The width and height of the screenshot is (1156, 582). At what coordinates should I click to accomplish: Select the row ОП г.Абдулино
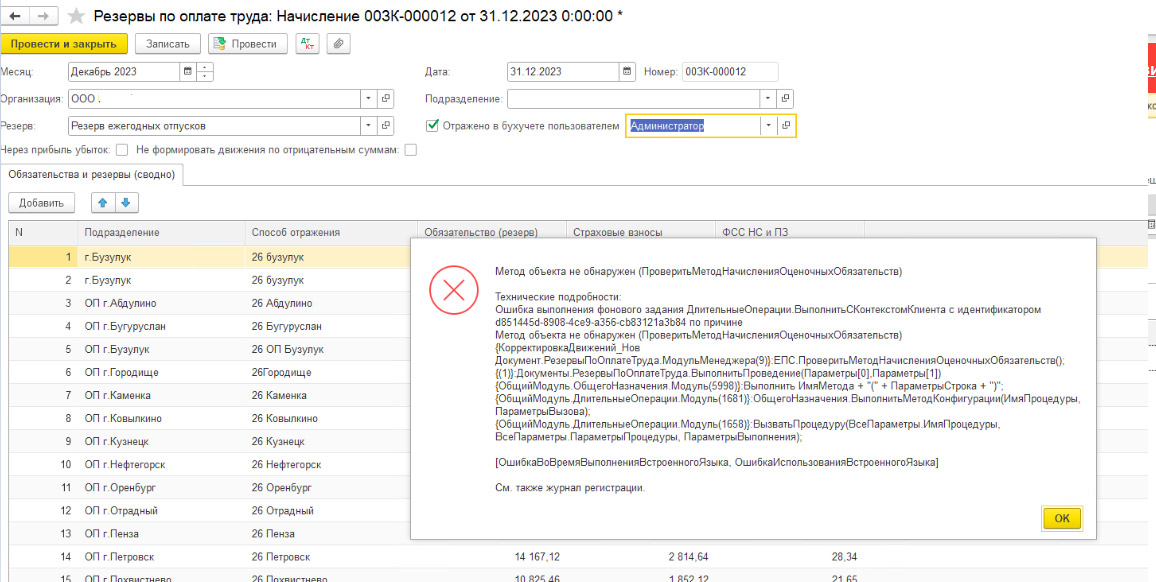click(x=209, y=303)
